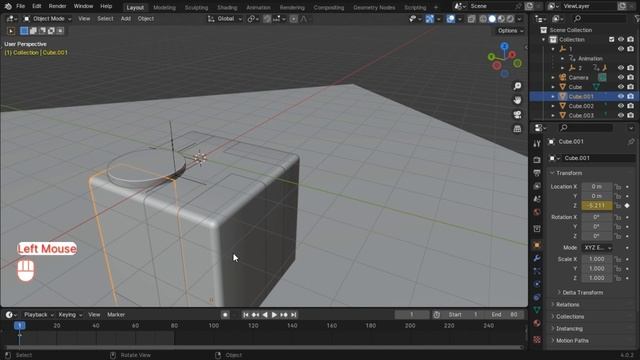The width and height of the screenshot is (640, 360).
Task: Open the timeline Keying popover
Action: click(70, 315)
